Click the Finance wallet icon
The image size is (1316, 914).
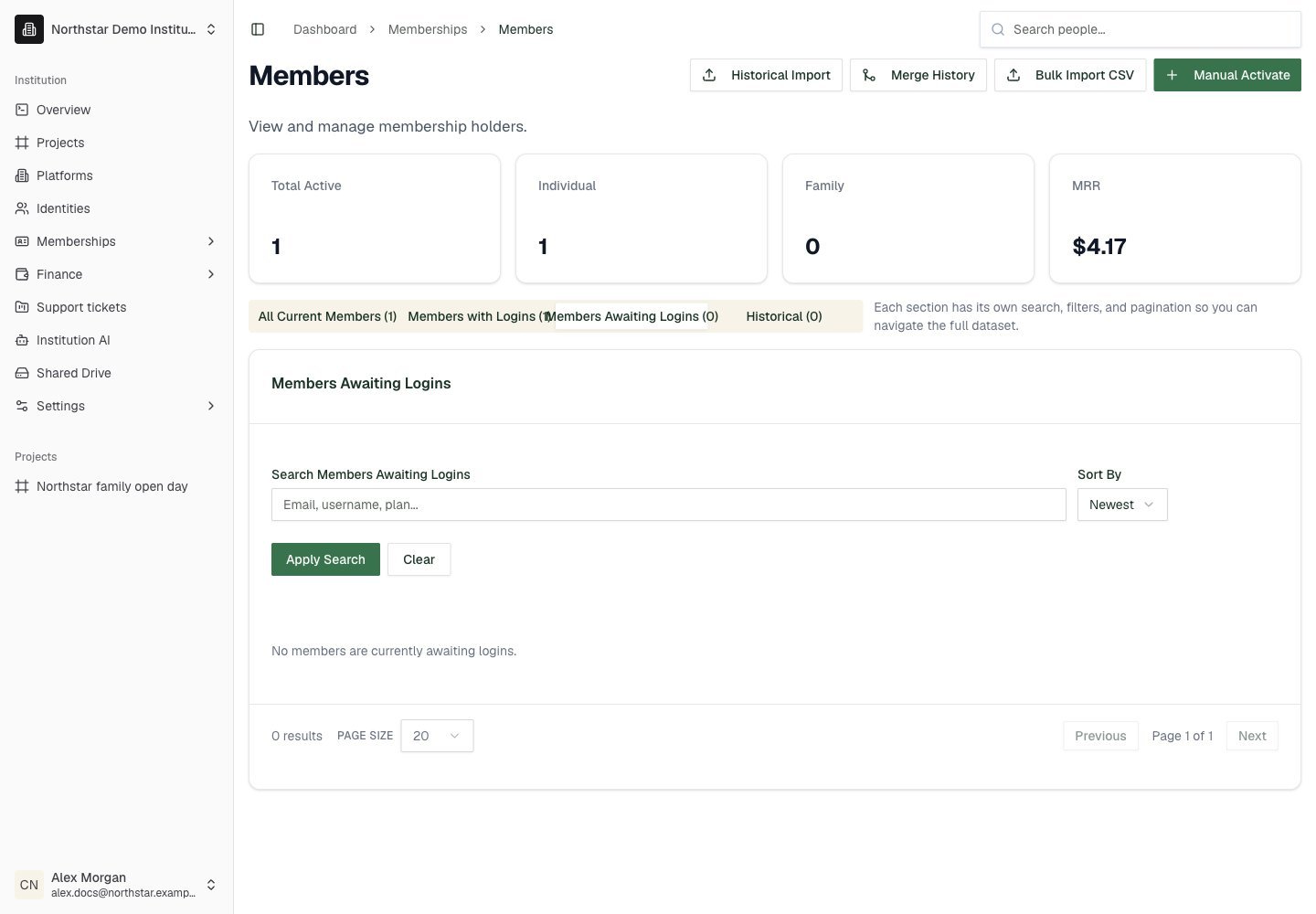click(22, 274)
